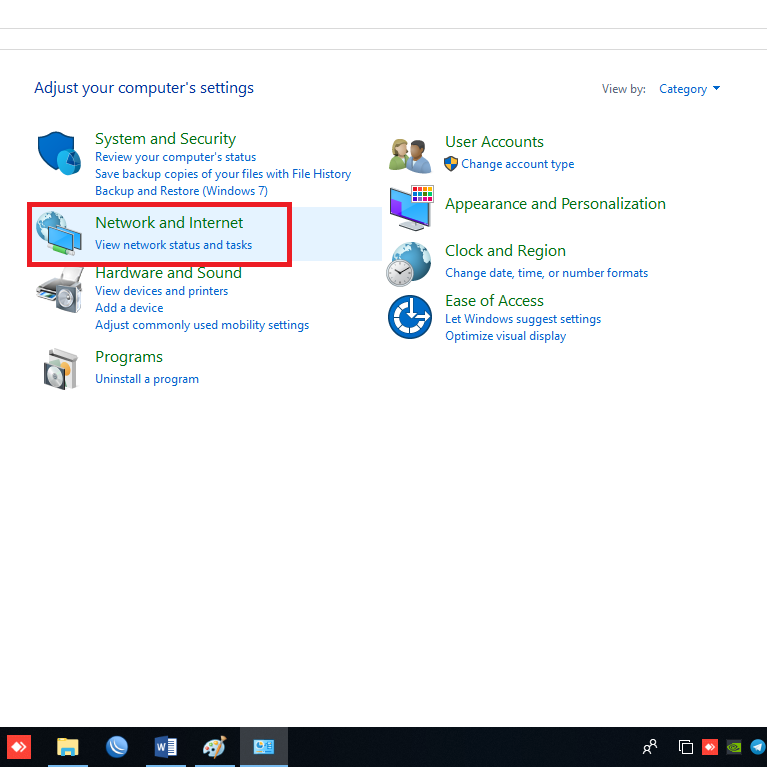Select Change date, time, or number formats
767x767 pixels.
(x=546, y=273)
